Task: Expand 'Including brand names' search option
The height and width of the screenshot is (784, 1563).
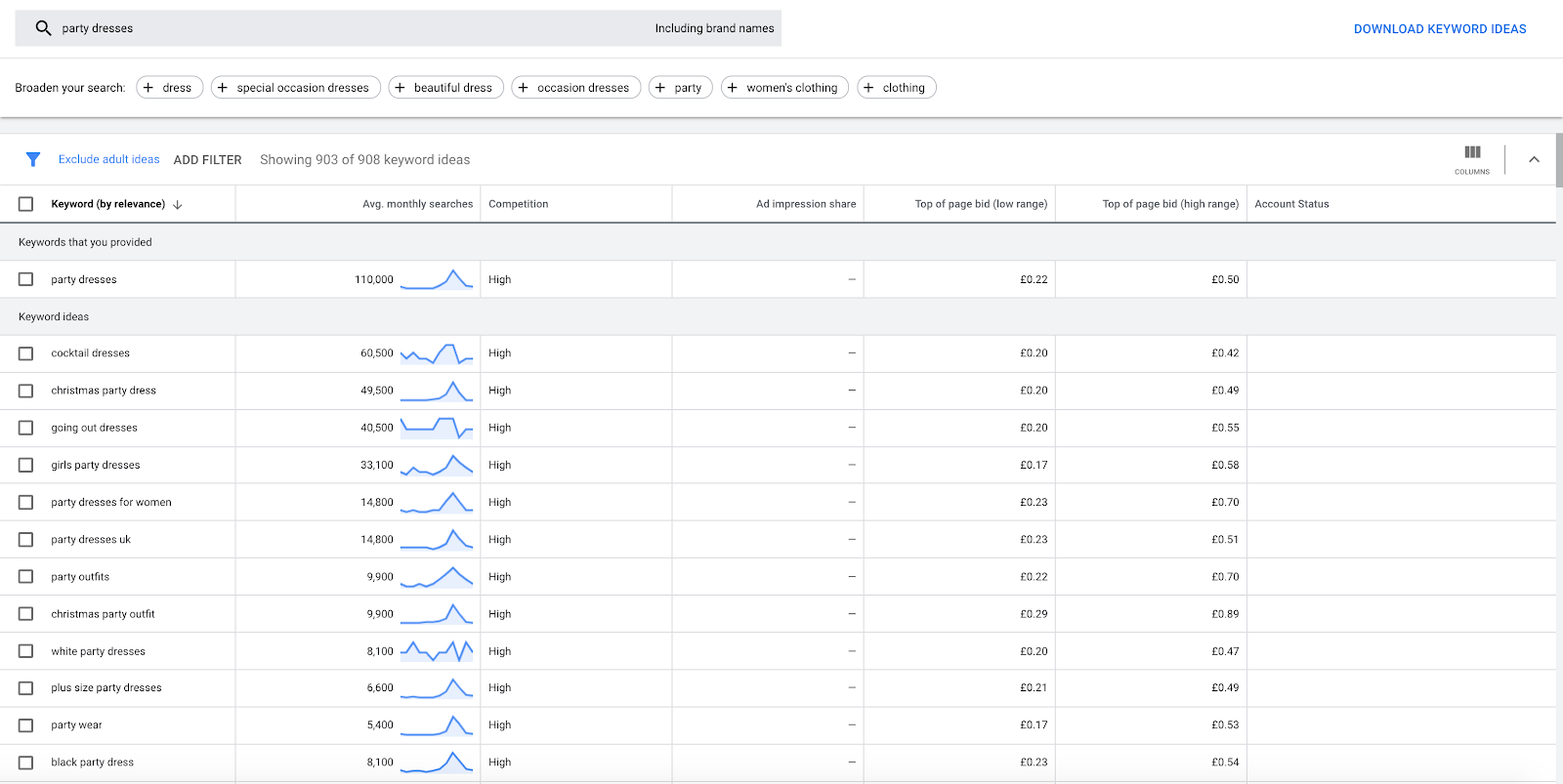Action: pos(714,28)
